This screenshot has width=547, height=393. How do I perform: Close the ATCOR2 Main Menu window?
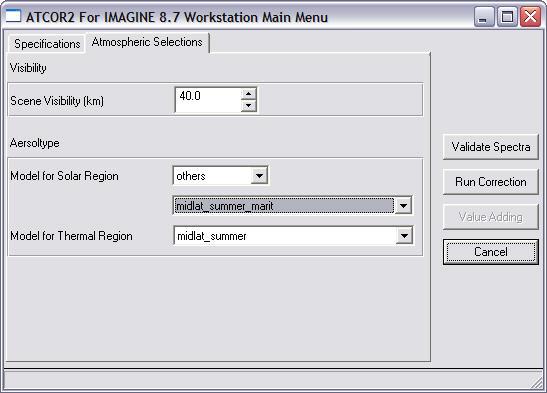pyautogui.click(x=531, y=16)
